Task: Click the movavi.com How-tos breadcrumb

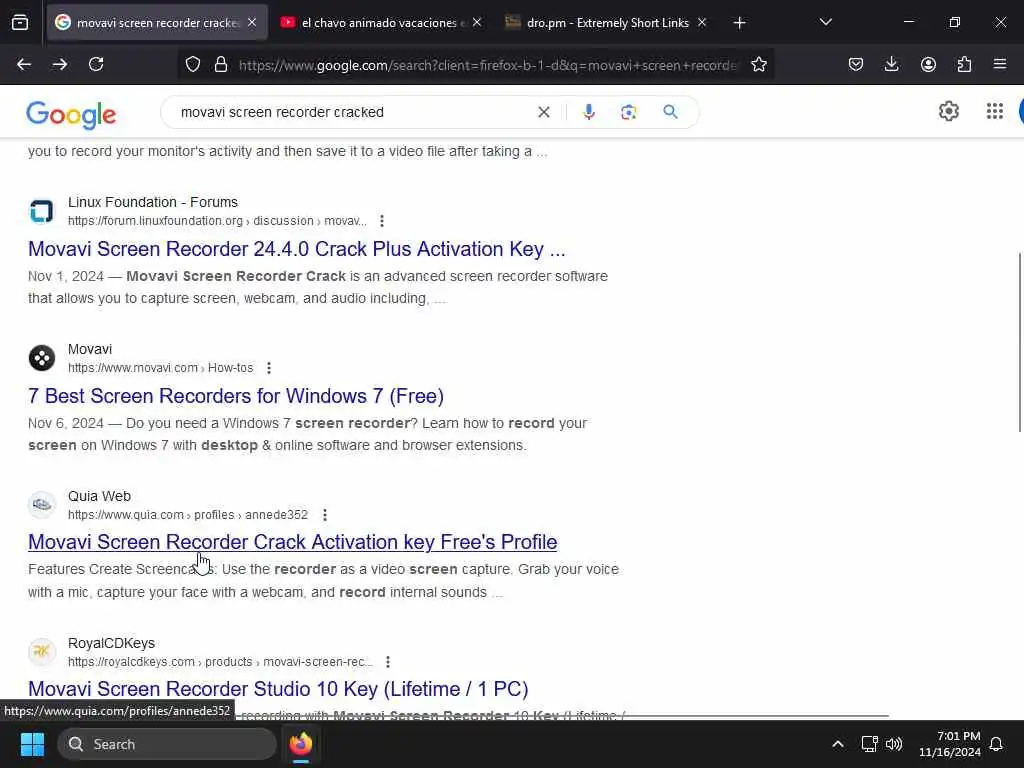Action: point(161,368)
